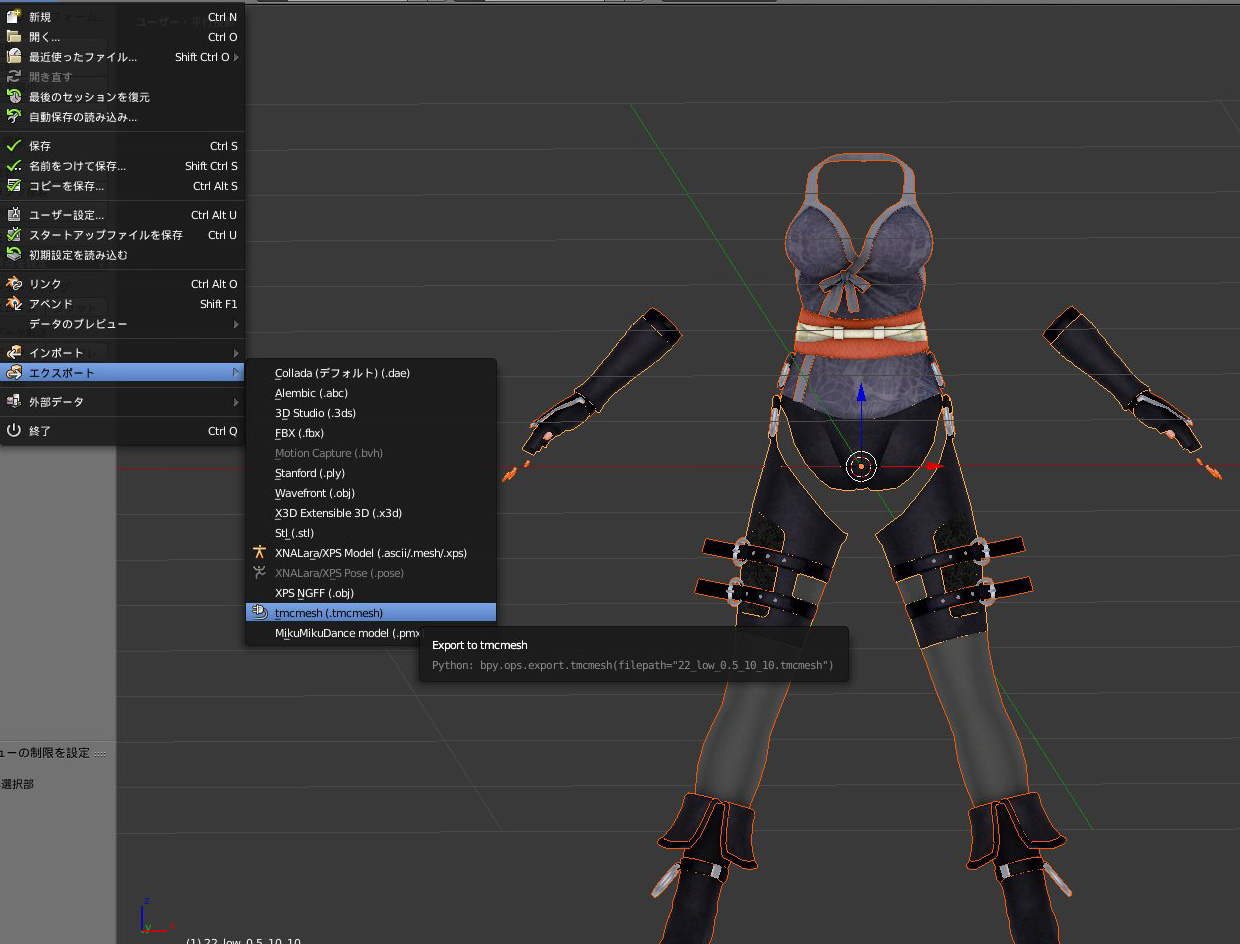Click the ユーザー設定 icon

tap(14, 215)
